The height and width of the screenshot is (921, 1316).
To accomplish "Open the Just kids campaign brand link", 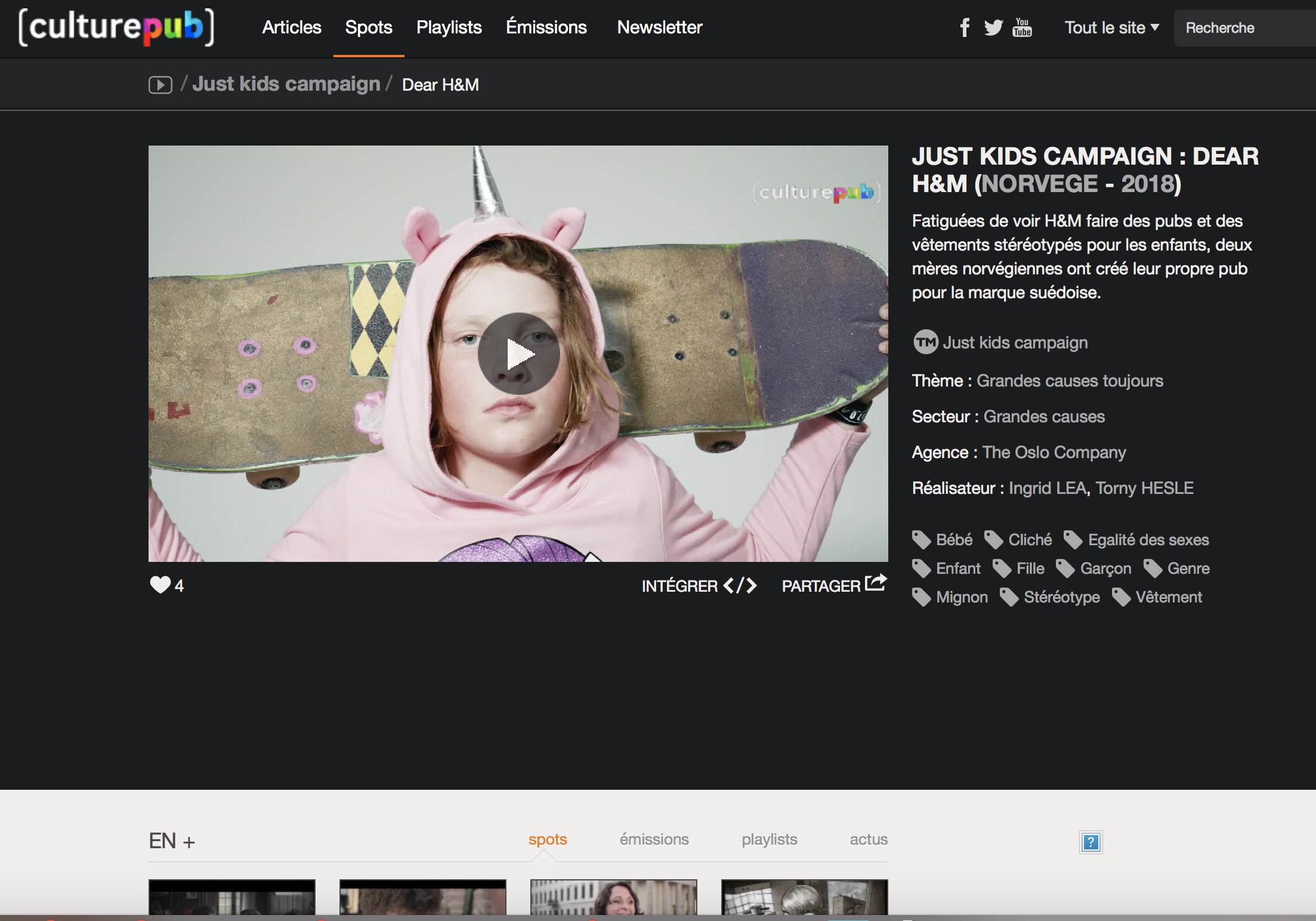I will tap(1015, 342).
